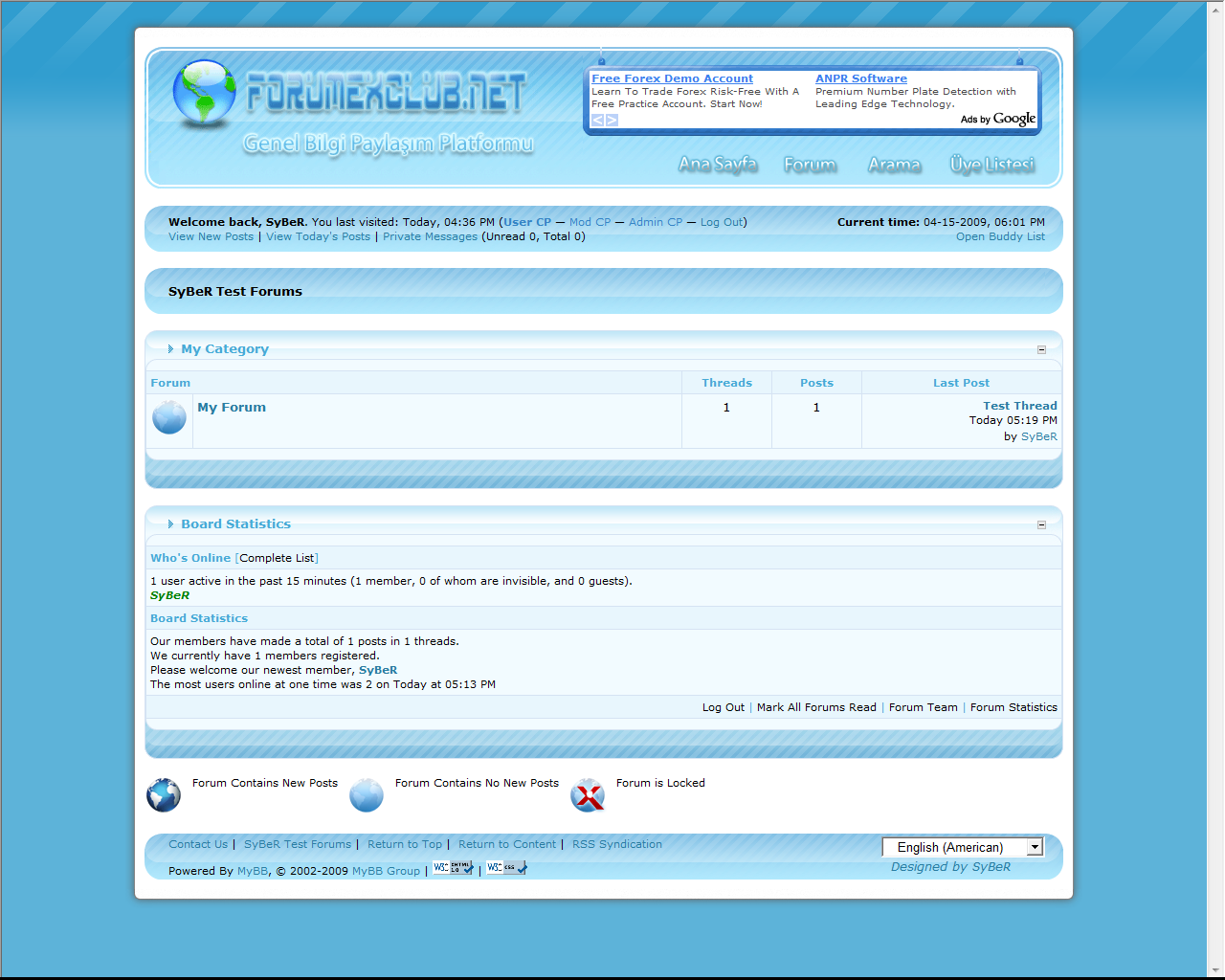Click the Forum Contains No New Posts icon
Image resolution: width=1225 pixels, height=980 pixels.
[367, 794]
